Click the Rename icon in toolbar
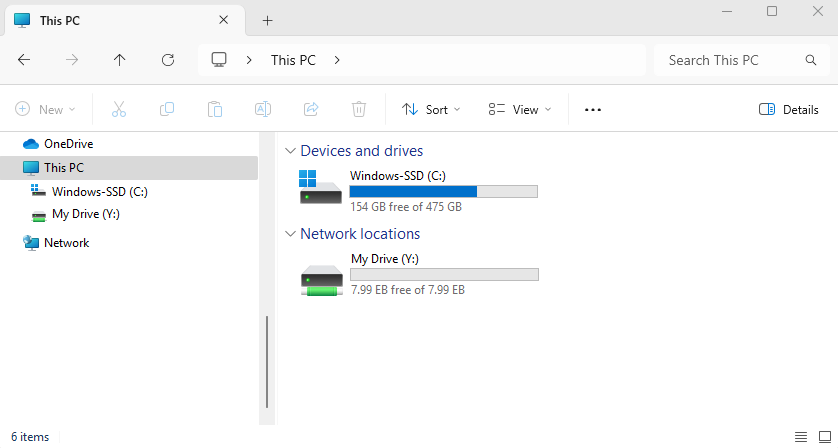The width and height of the screenshot is (838, 448). point(263,109)
